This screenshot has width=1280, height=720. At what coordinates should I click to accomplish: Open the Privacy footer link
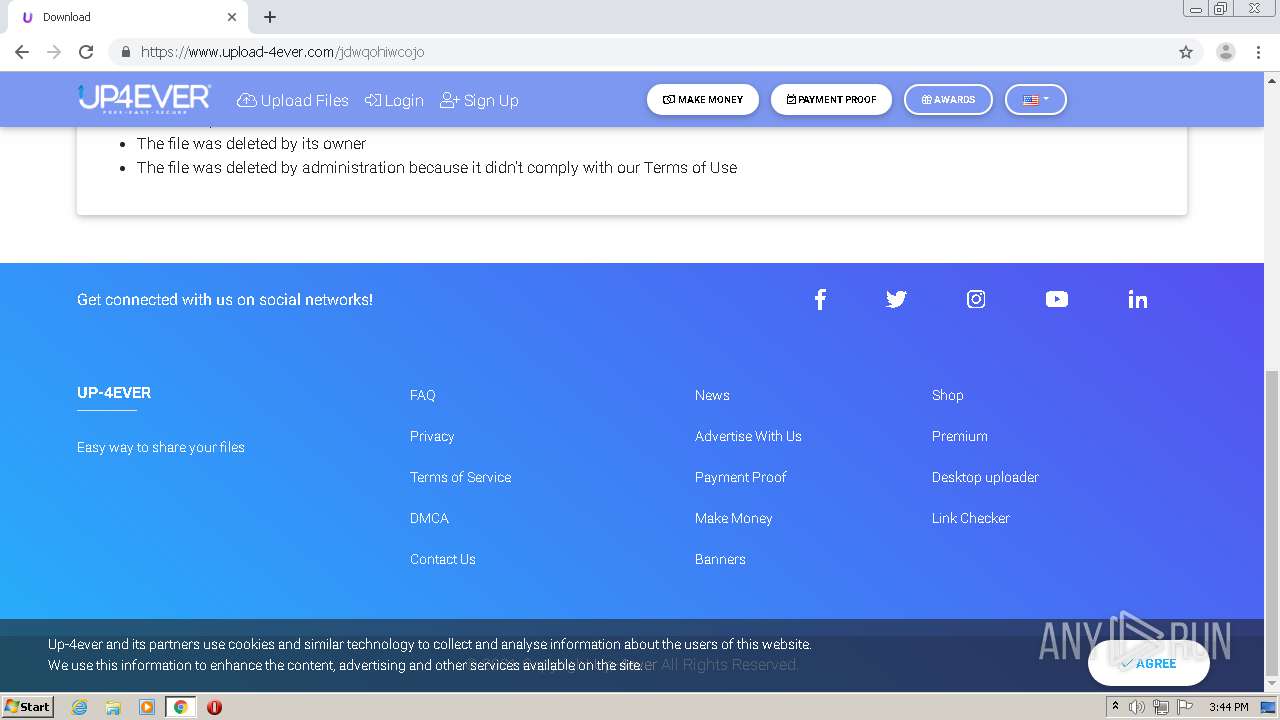[432, 436]
